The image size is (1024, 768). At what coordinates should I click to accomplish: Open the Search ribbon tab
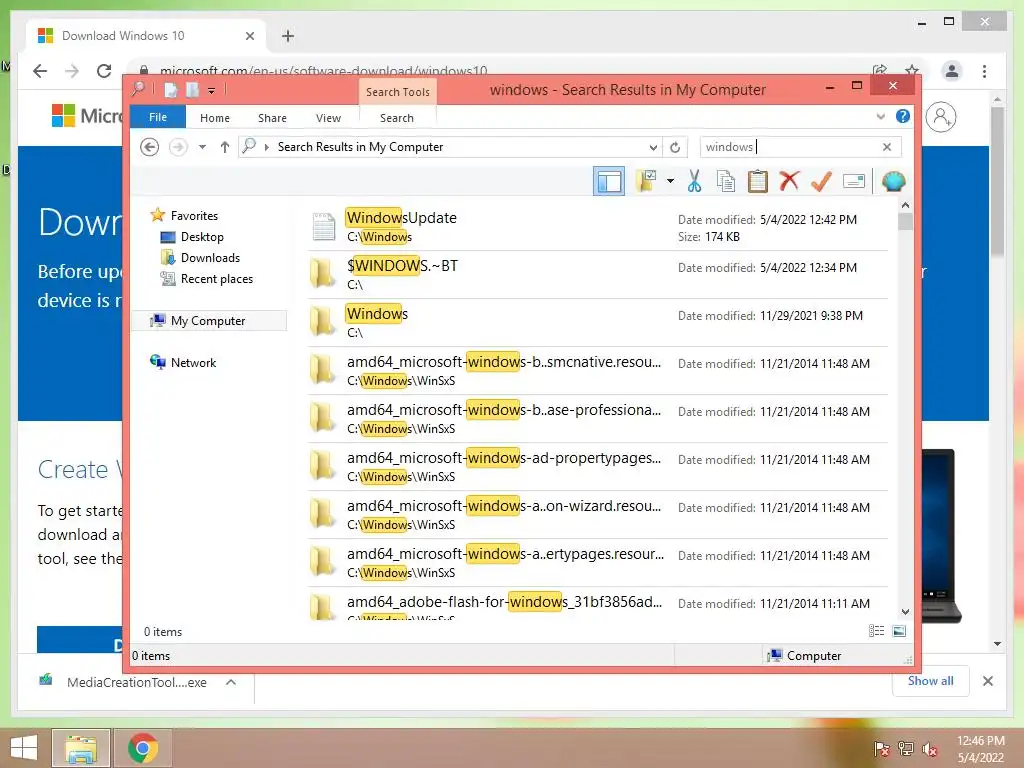(x=397, y=118)
